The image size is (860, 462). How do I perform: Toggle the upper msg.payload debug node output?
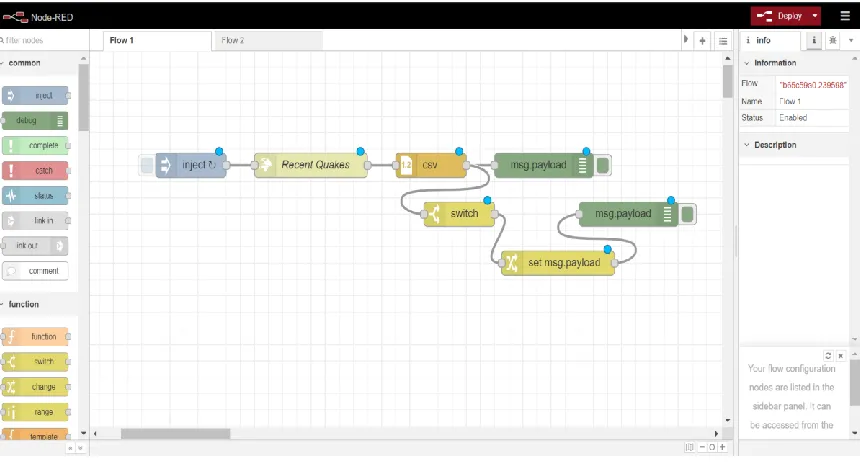603,165
